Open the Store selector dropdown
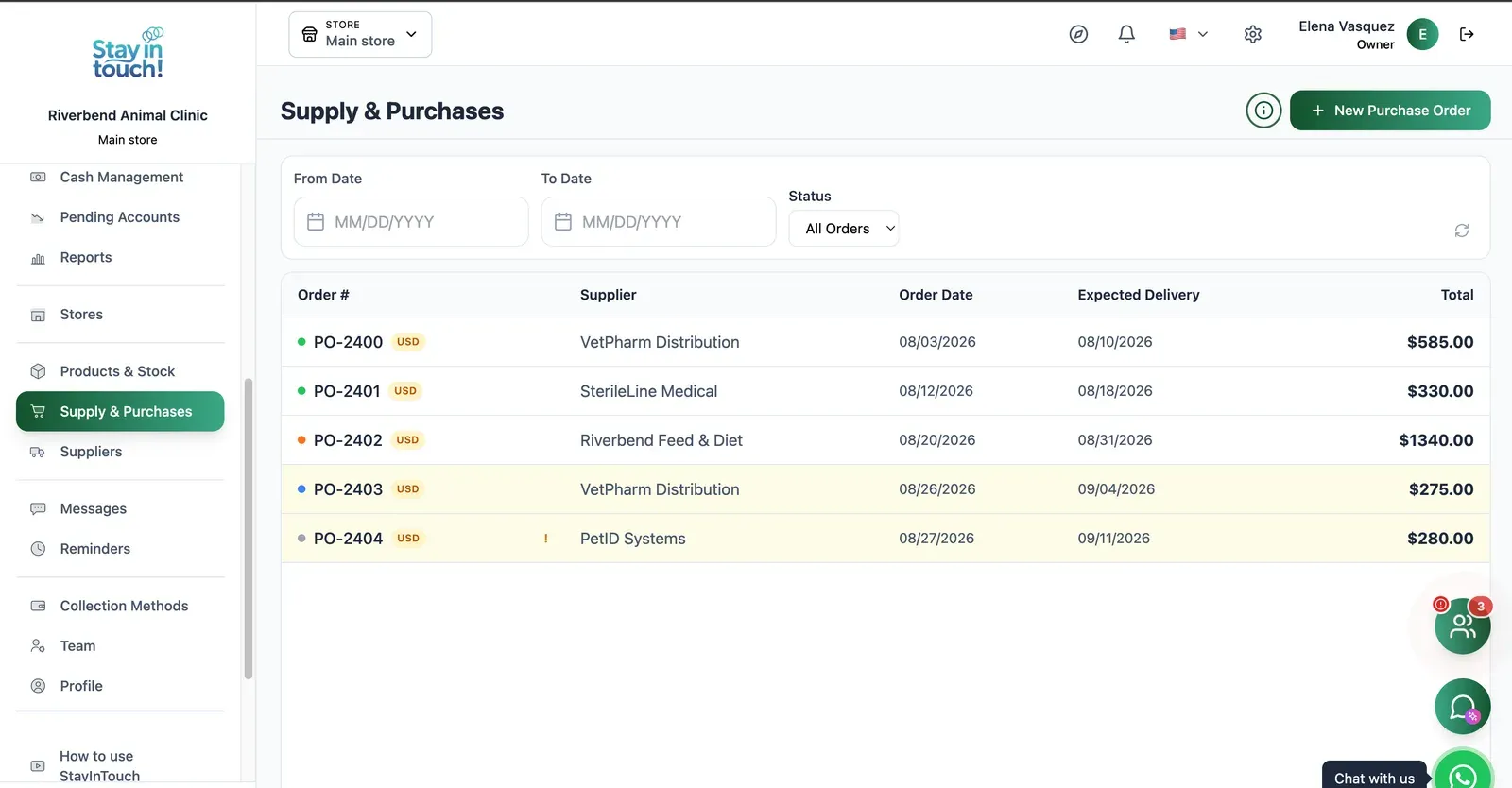 (x=360, y=34)
